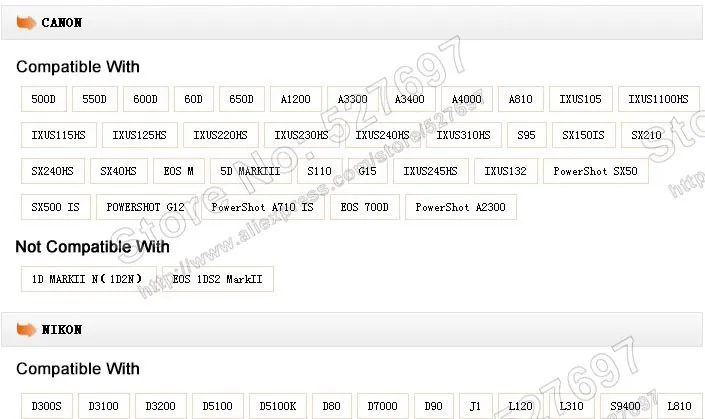Click the IXUS245HS tag
This screenshot has height=419, width=705.
pyautogui.click(x=431, y=171)
